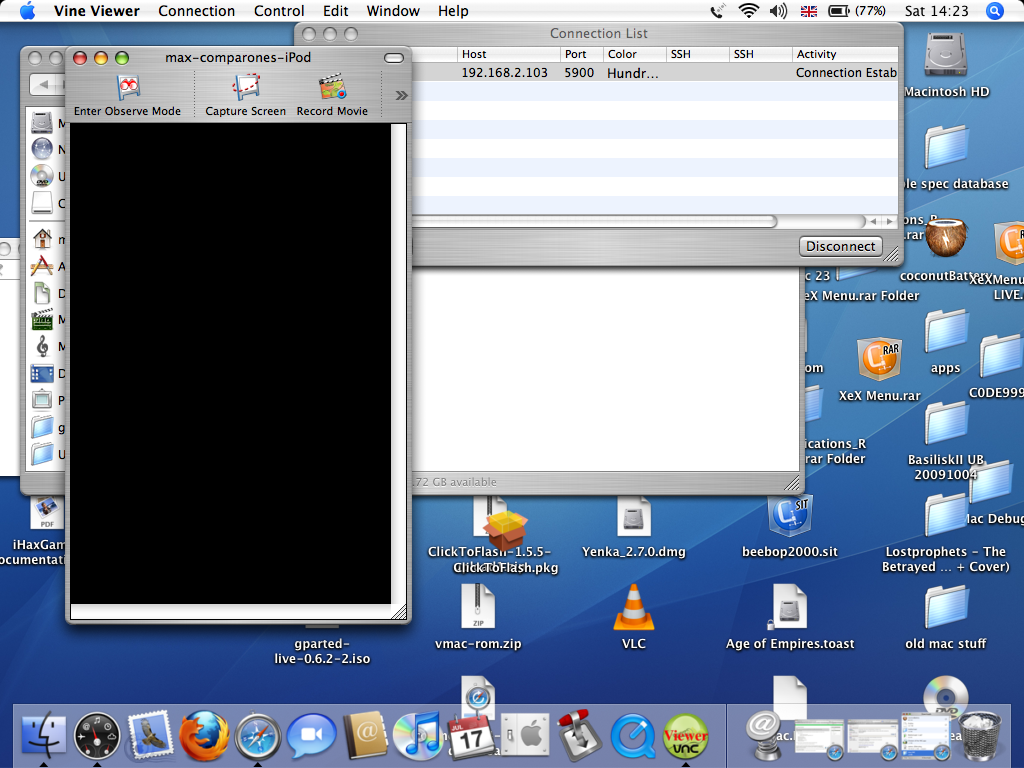
Task: Sort the Connection List by Port column
Action: coord(581,54)
